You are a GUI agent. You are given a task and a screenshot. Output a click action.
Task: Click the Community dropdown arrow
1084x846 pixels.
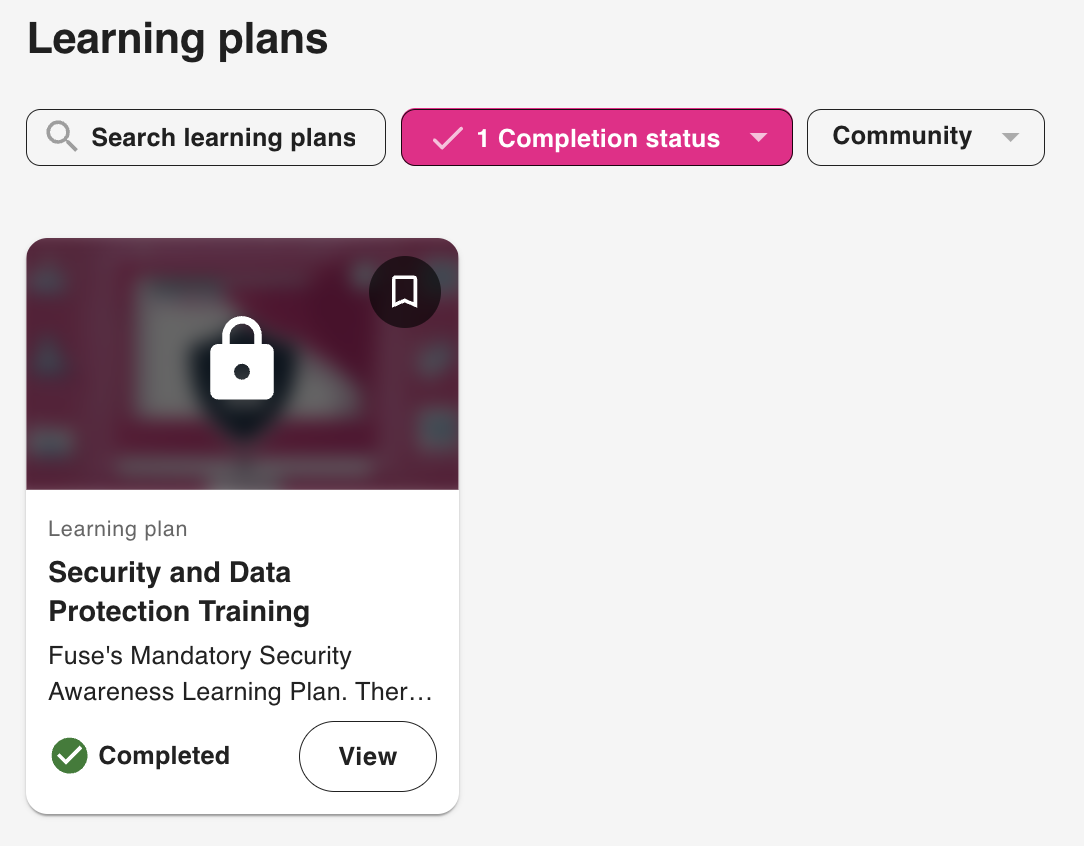[1010, 137]
